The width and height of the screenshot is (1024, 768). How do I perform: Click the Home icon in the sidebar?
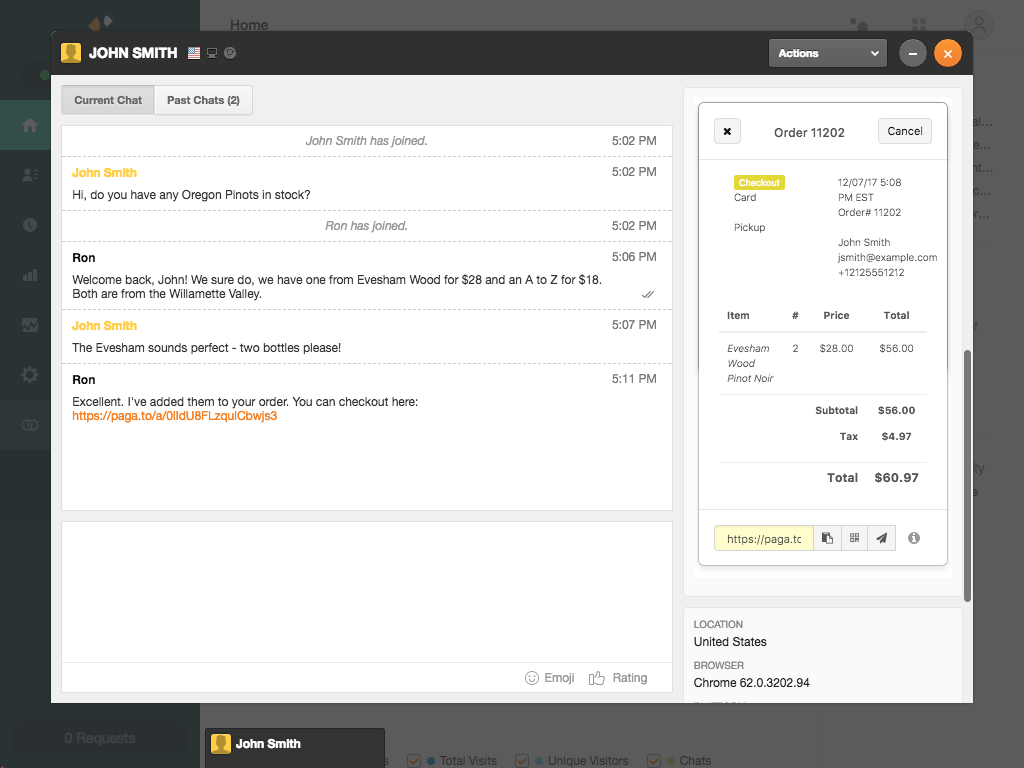coord(29,125)
